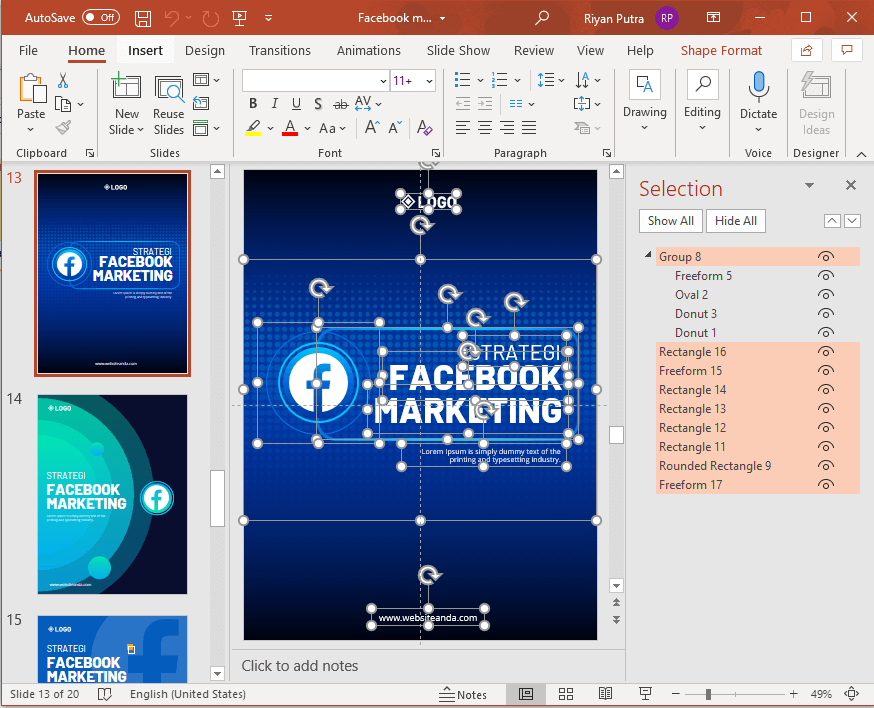Screen dimensions: 874x708
Task: Toggle visibility of Group 8
Action: point(826,256)
